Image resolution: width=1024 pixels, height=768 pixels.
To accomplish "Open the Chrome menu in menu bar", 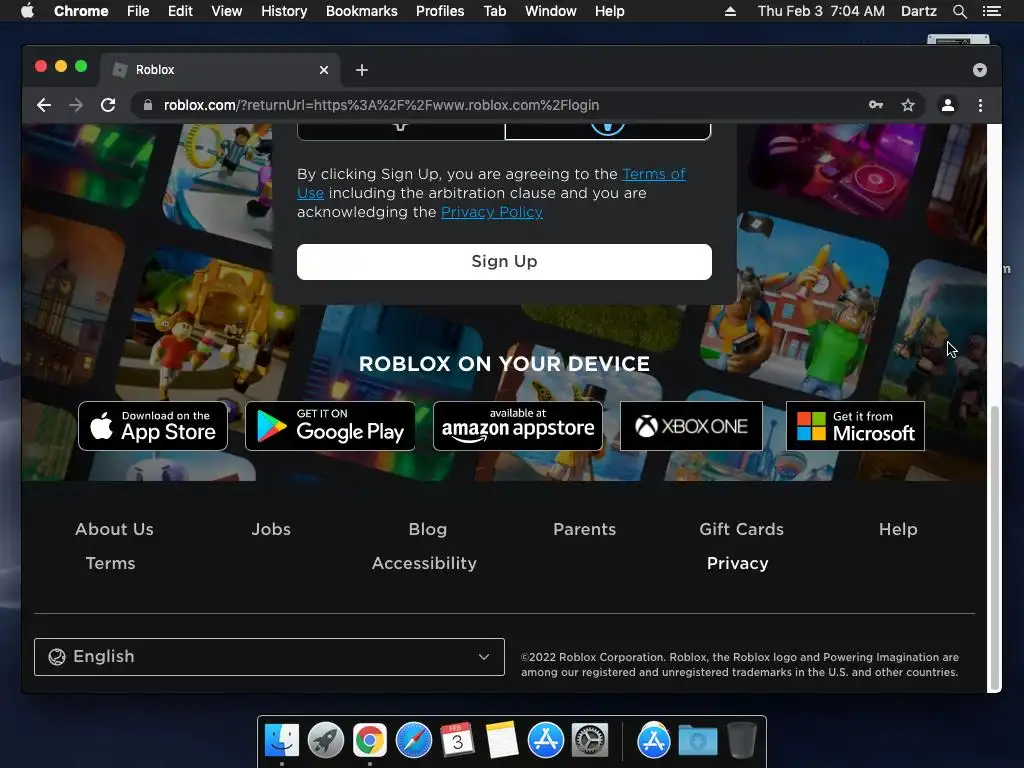I will 81,11.
